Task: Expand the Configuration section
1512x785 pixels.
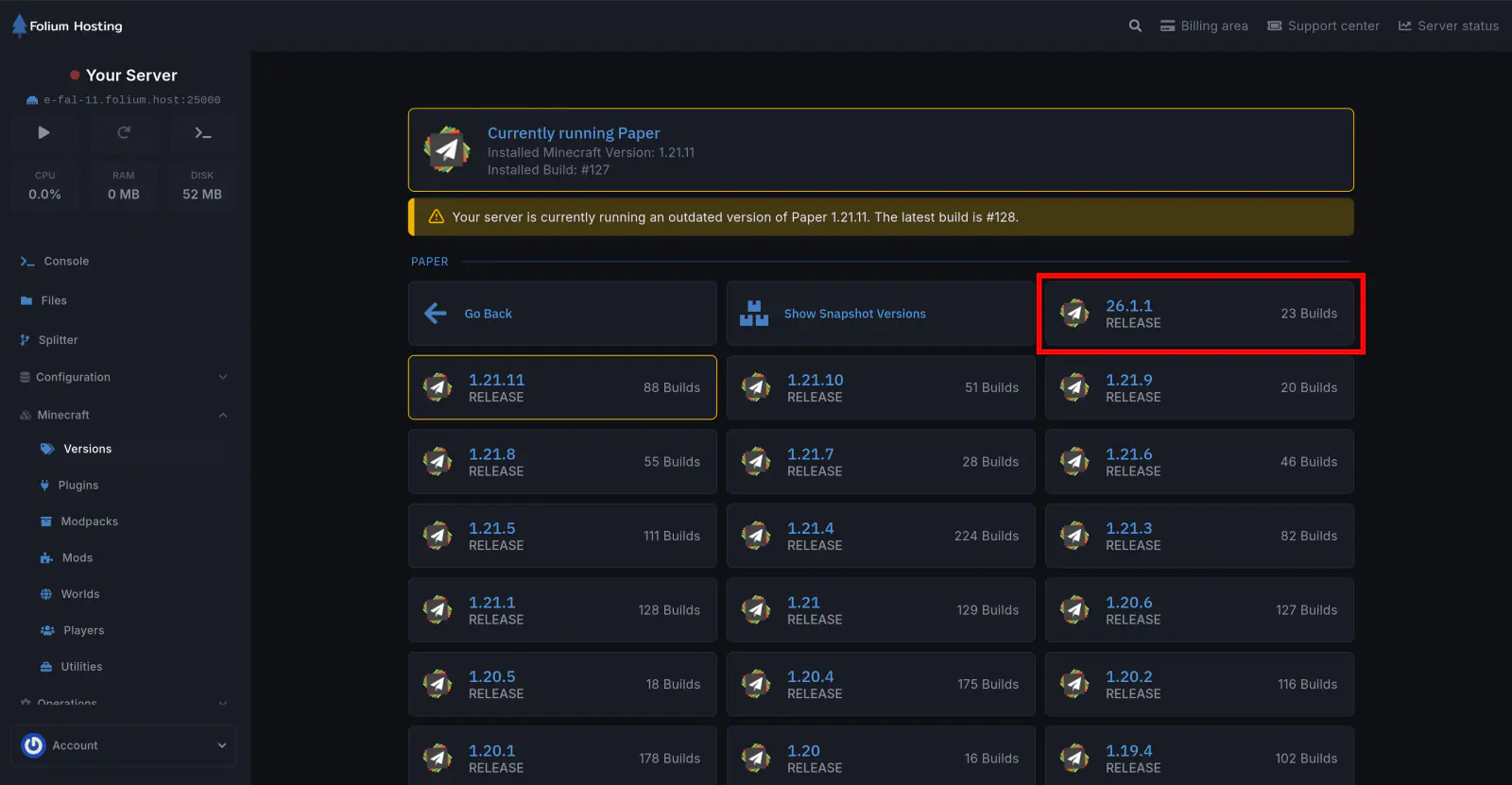Action: point(223,377)
